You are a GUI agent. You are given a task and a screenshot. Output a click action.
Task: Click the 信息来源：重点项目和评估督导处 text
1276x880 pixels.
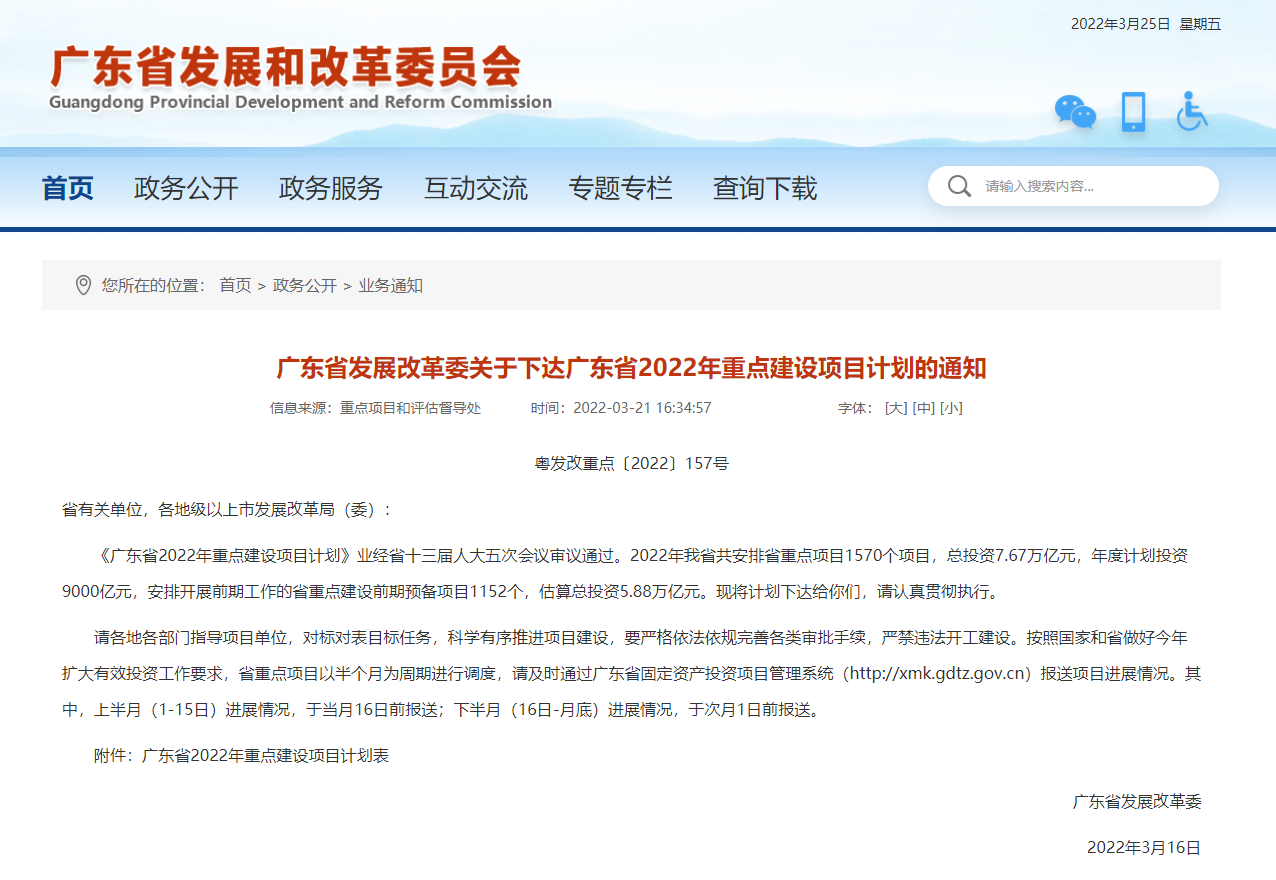[375, 408]
